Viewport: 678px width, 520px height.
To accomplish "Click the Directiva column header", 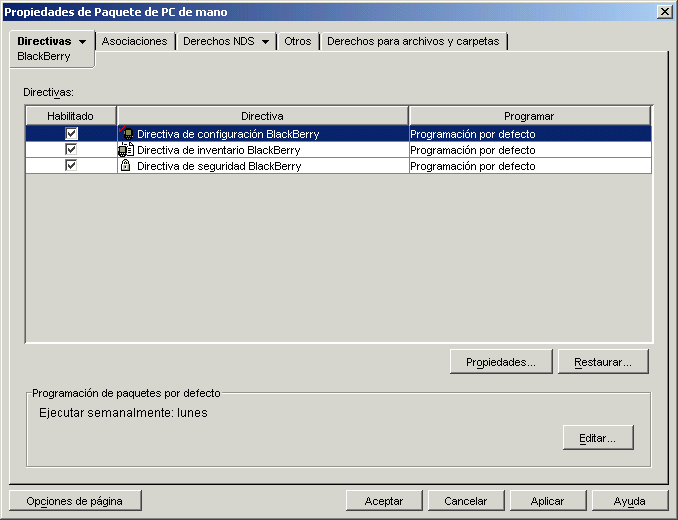I will tap(262, 116).
